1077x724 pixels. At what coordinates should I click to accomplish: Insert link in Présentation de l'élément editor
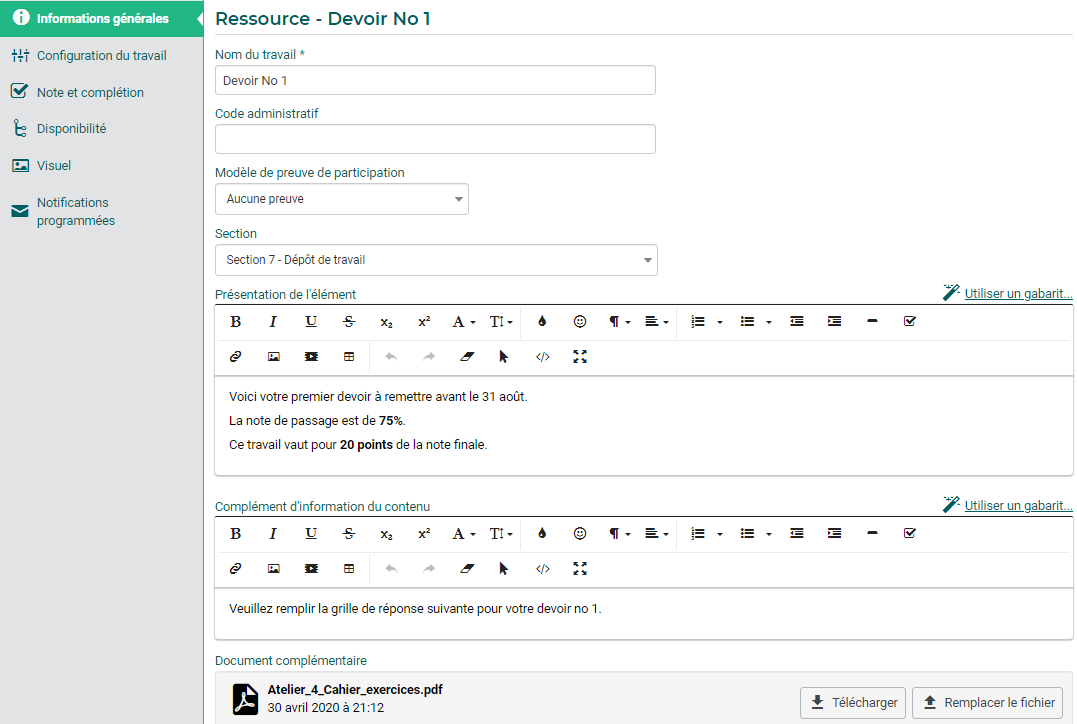236,357
